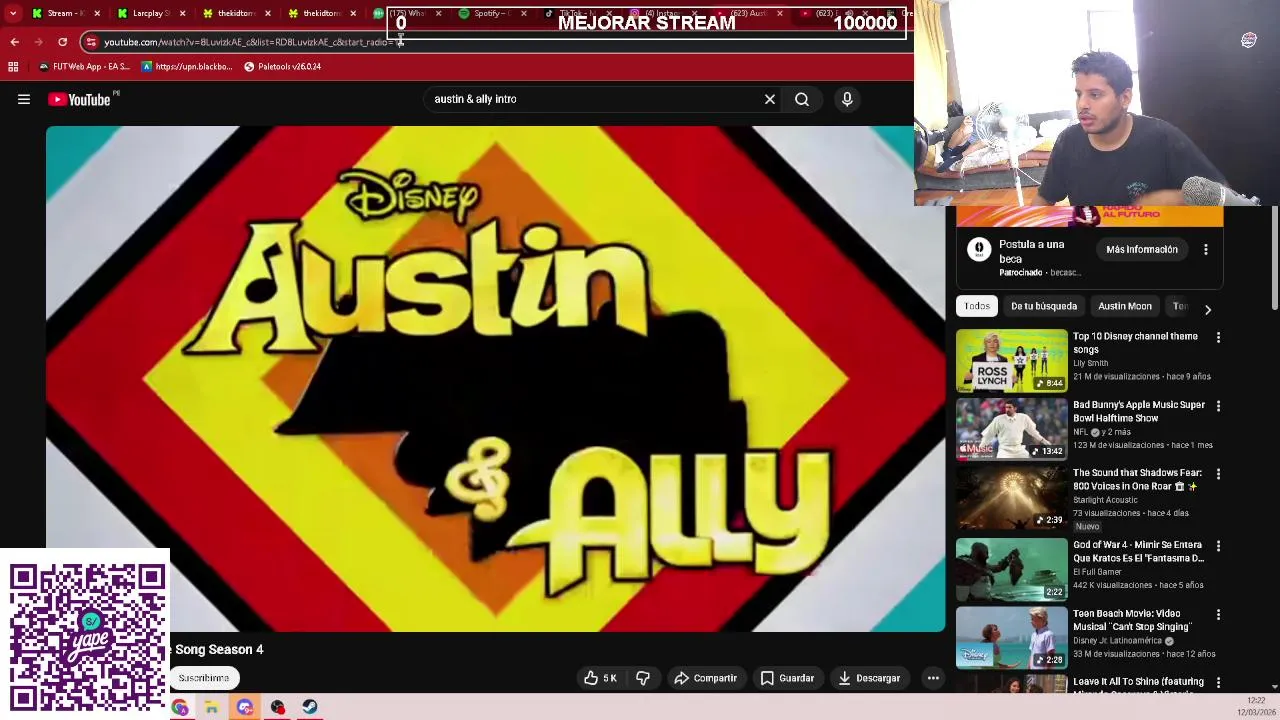Image resolution: width=1280 pixels, height=720 pixels.
Task: Like the video with the thumbs-up button
Action: coord(600,678)
